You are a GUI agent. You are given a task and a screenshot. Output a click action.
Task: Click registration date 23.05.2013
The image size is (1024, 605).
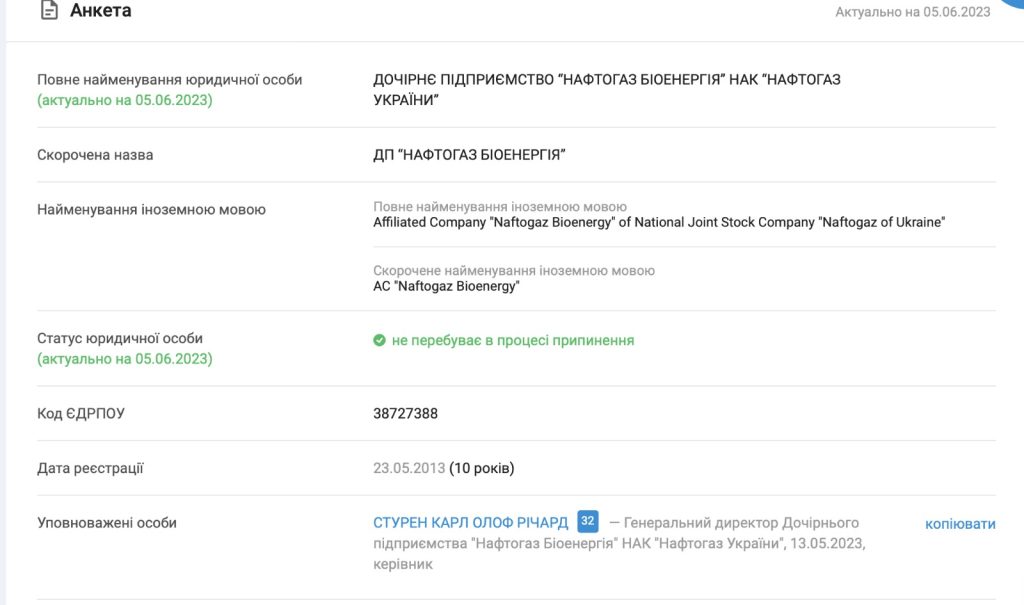coord(408,468)
